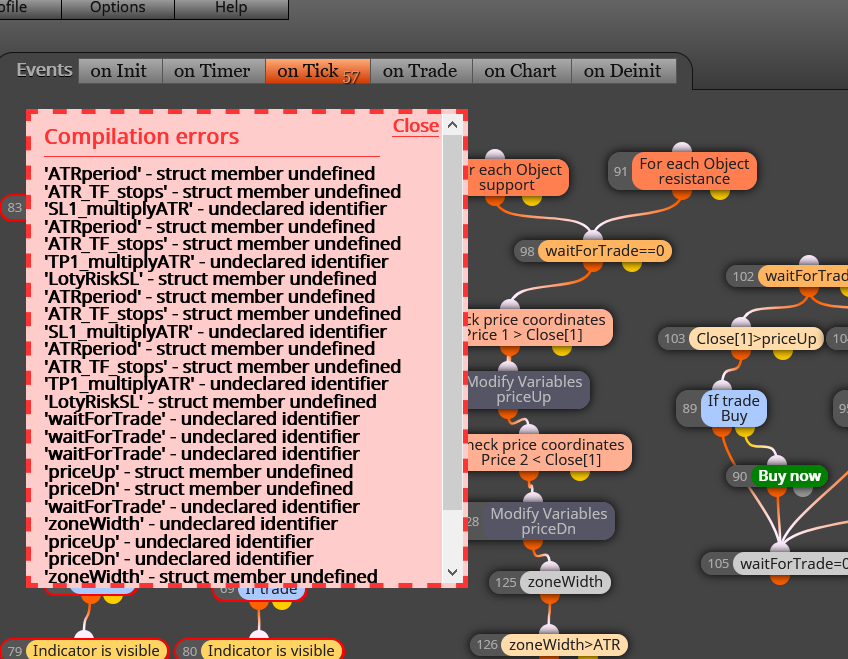The height and width of the screenshot is (659, 848).
Task: Click the number label 83 at left edge
Action: click(15, 208)
